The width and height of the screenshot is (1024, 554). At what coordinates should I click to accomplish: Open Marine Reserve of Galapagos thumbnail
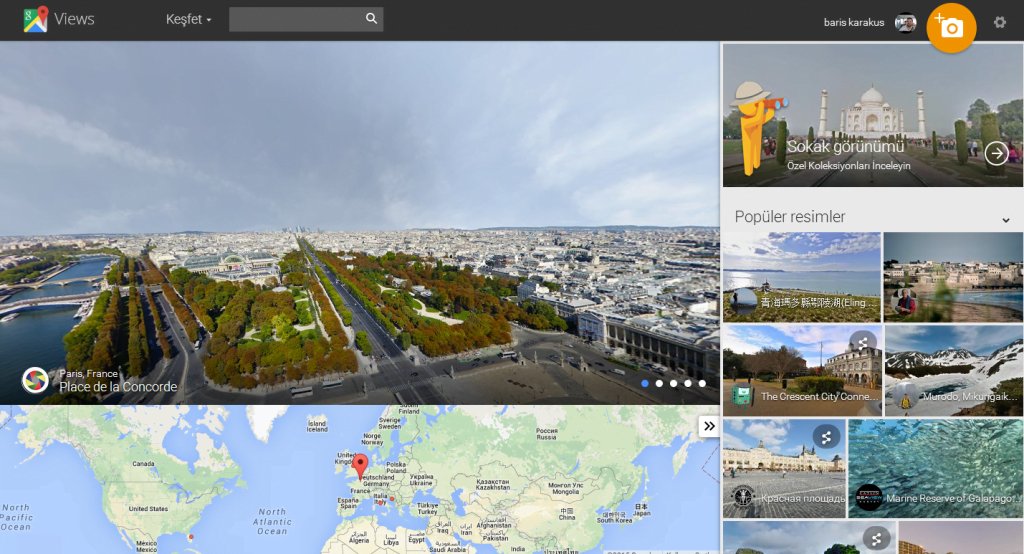[x=936, y=468]
